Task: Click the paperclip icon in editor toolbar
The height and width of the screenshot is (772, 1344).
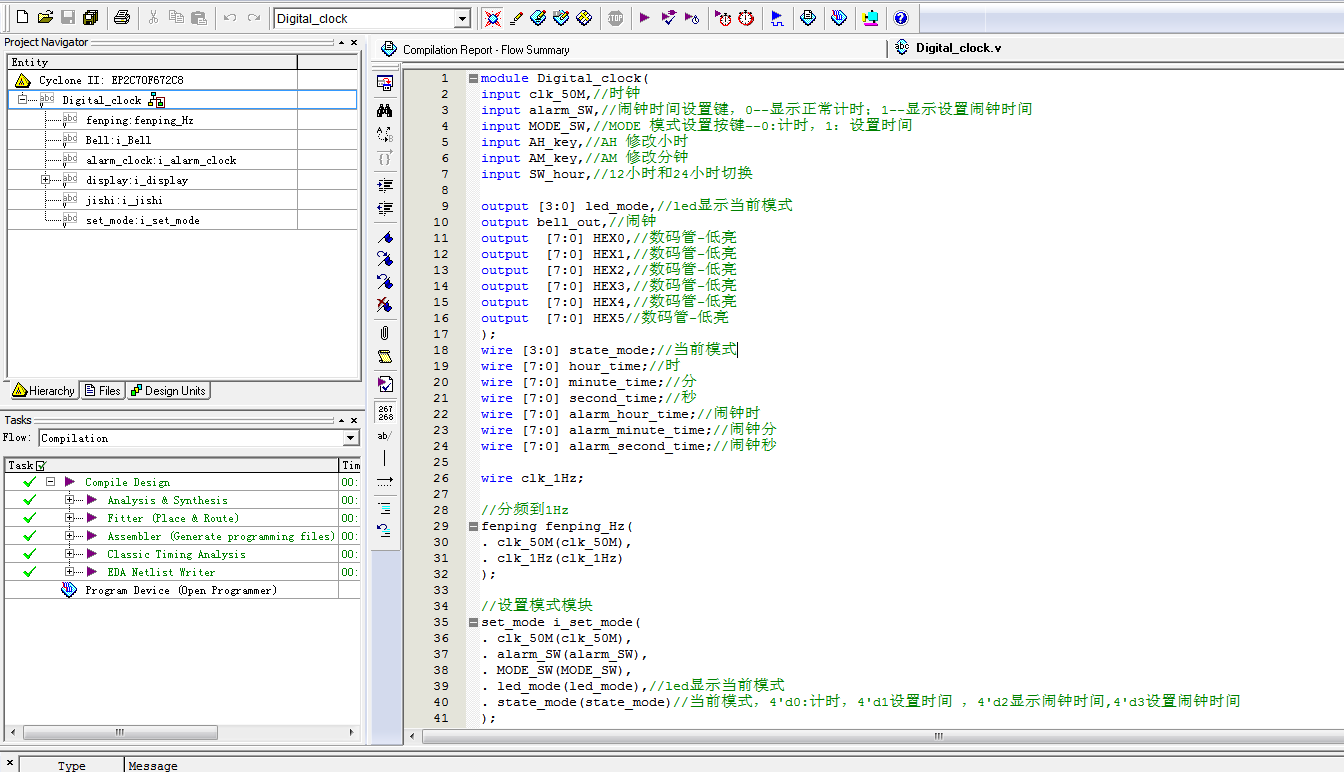Action: coord(385,333)
